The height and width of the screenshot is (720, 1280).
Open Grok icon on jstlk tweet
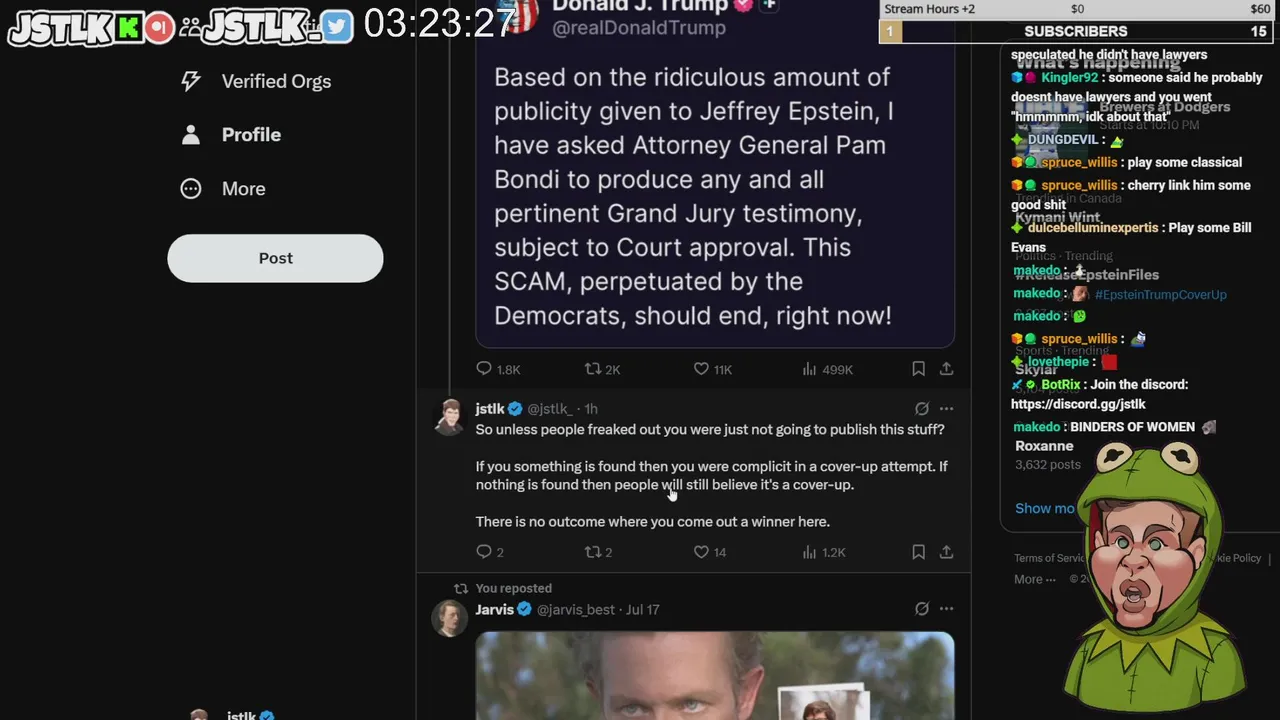pos(922,409)
